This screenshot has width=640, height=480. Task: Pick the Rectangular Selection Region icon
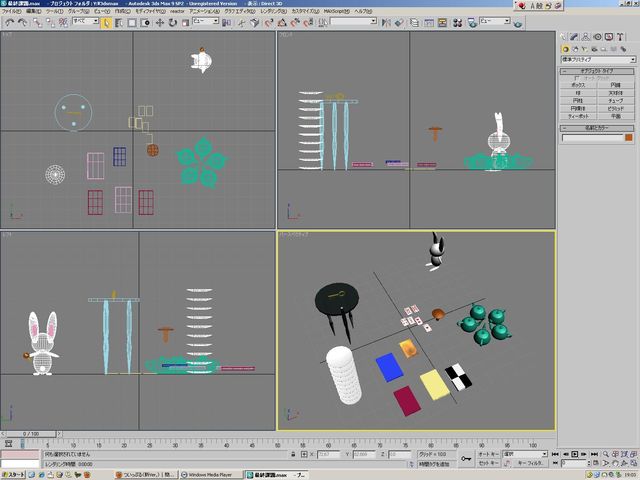pos(132,23)
